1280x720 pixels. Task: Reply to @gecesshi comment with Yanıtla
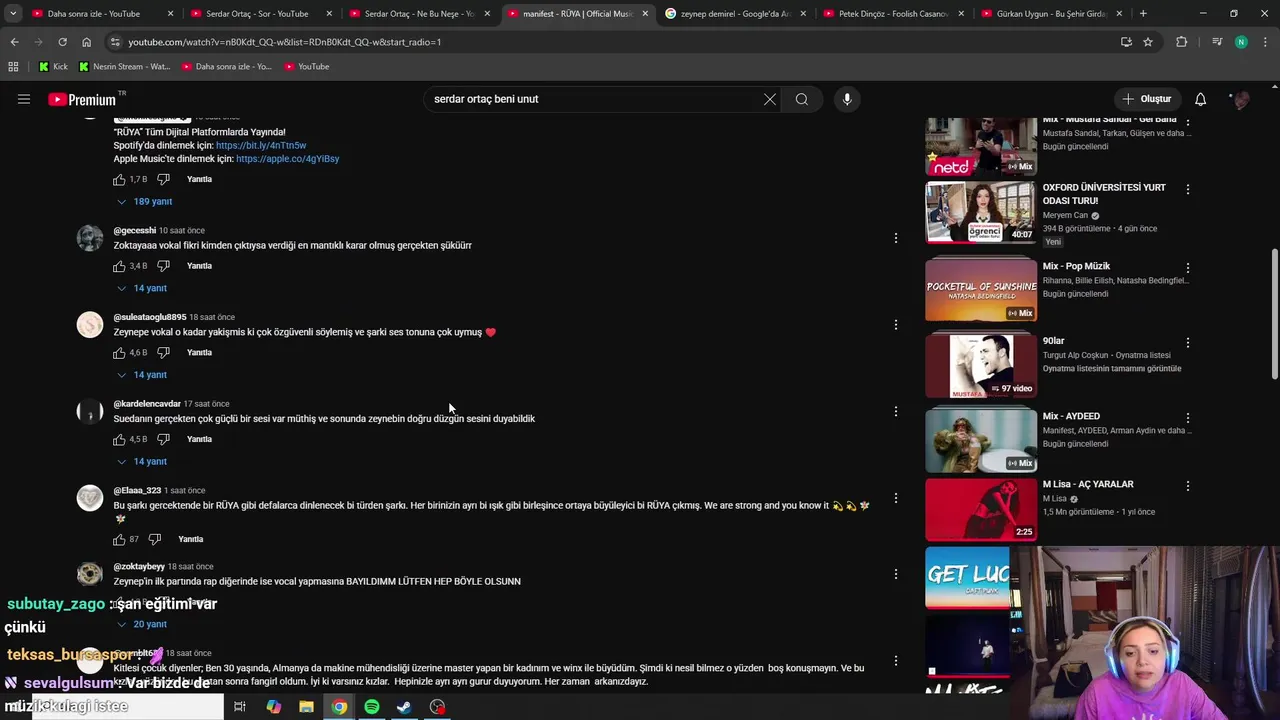tap(200, 266)
